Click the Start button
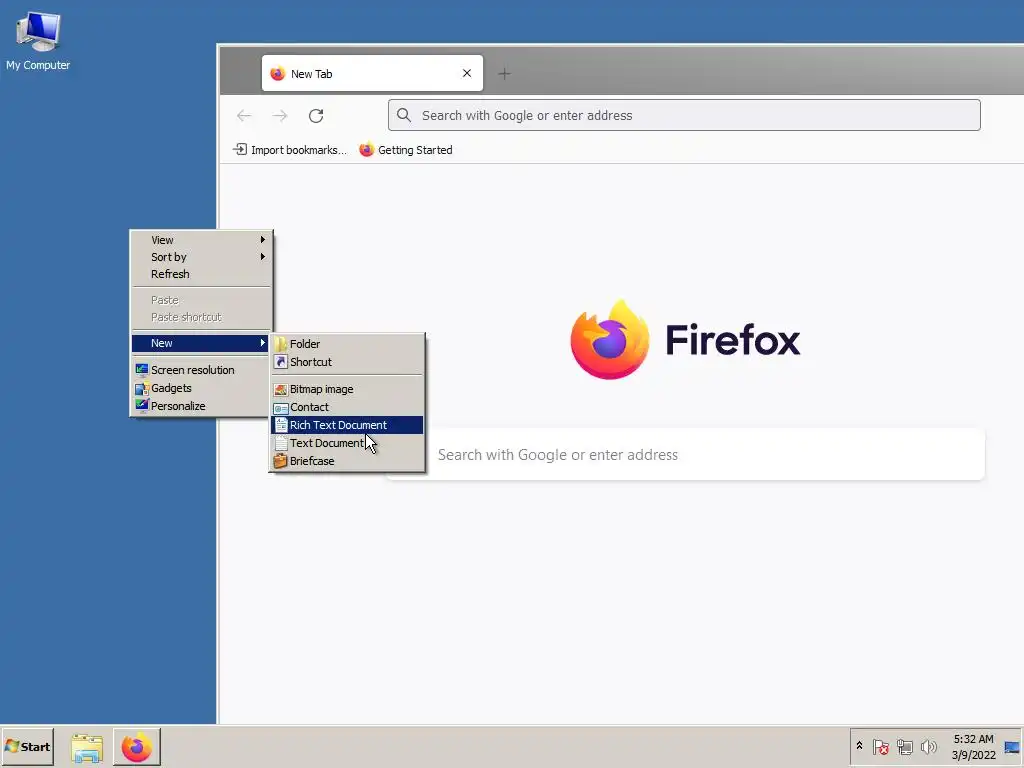The height and width of the screenshot is (768, 1024). 27,747
